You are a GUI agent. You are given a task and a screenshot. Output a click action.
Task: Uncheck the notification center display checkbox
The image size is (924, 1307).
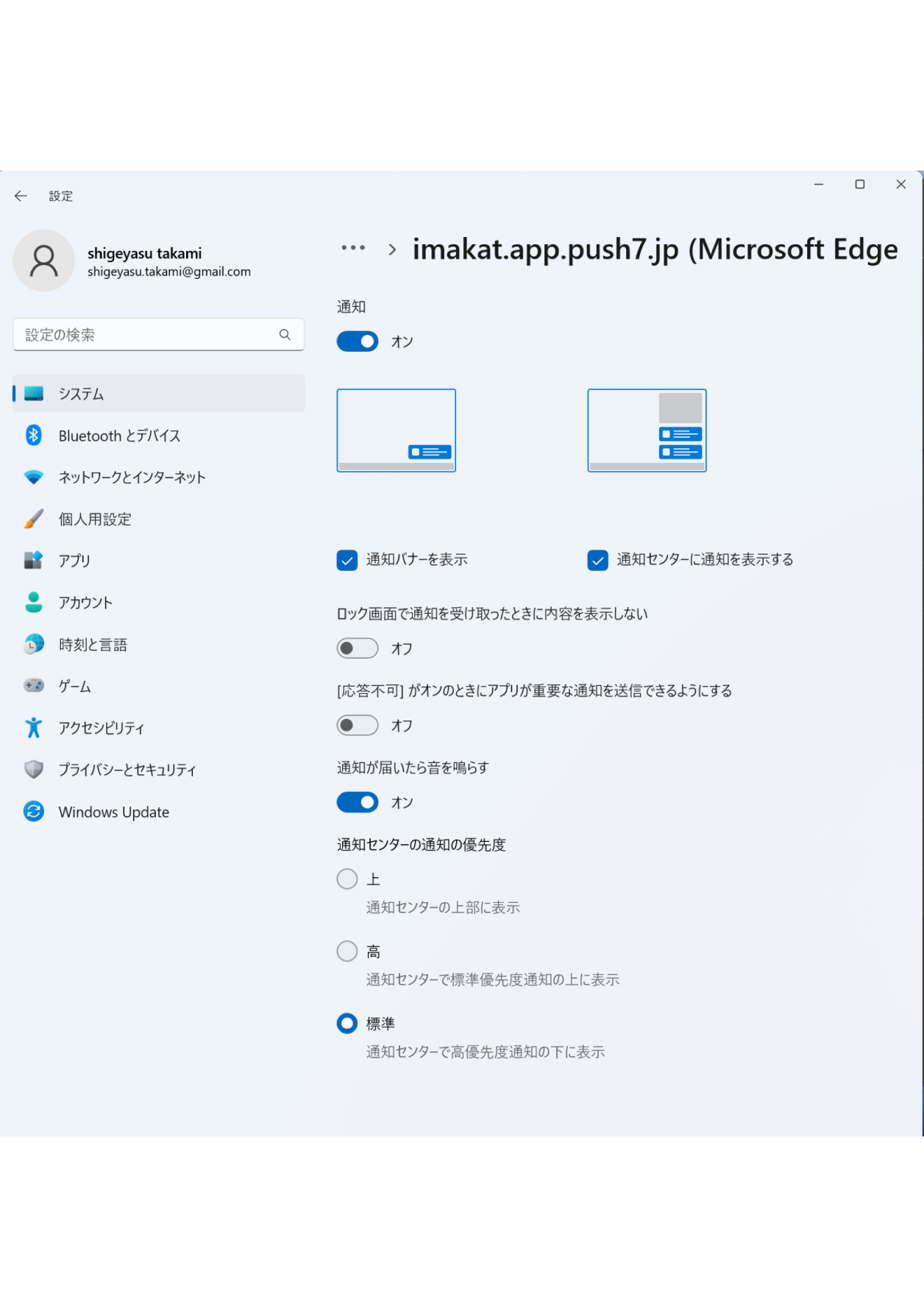[598, 560]
